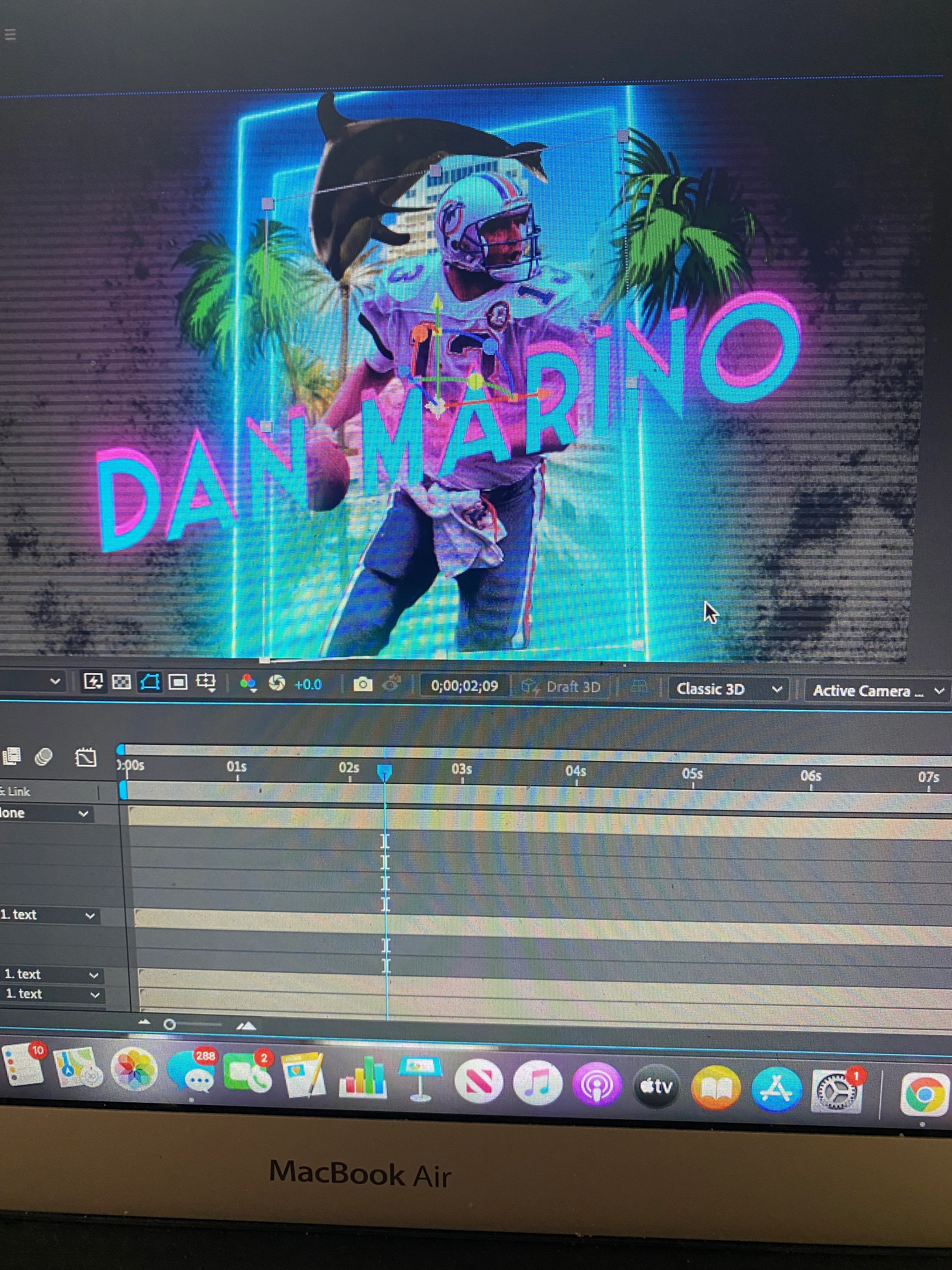Toggle the transparency grid button

click(x=122, y=682)
